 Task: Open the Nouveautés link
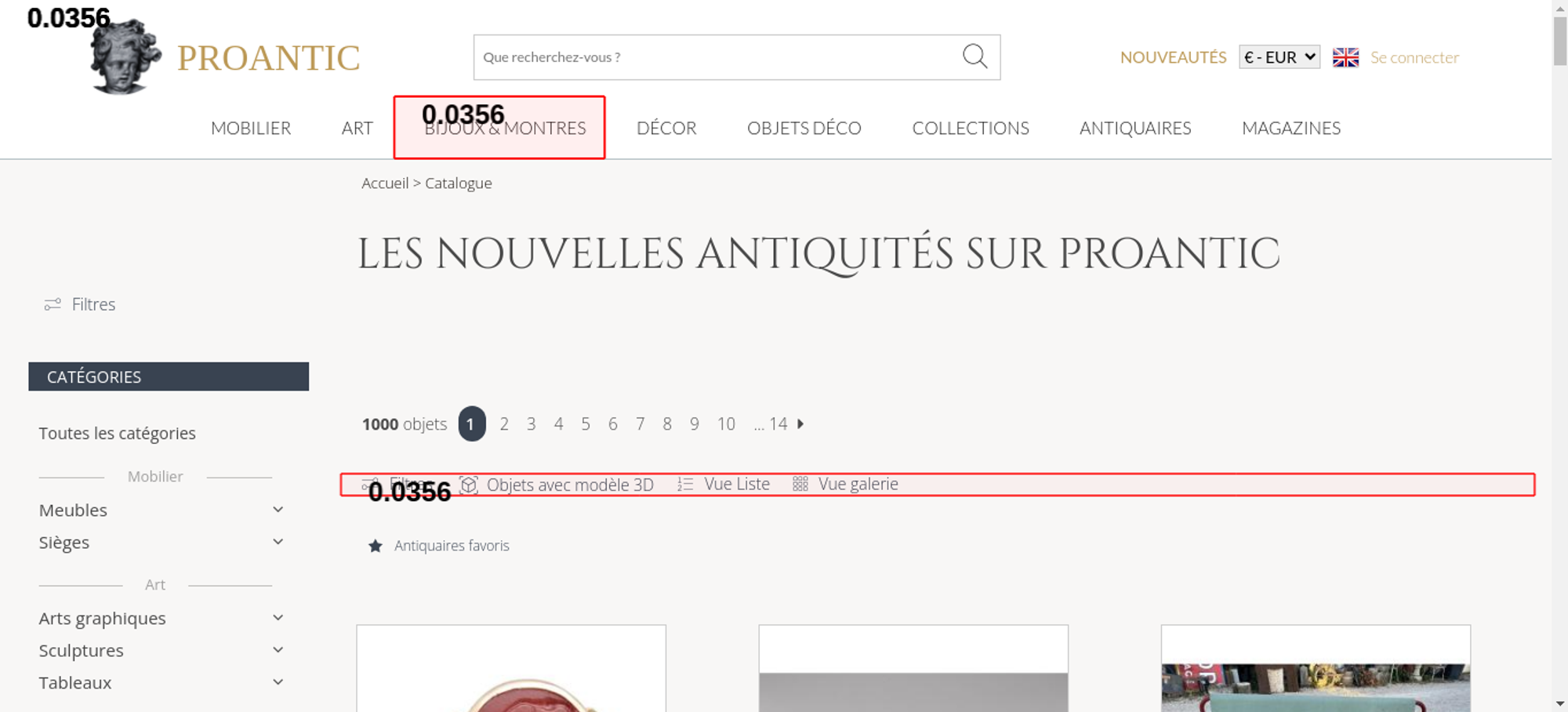point(1173,57)
